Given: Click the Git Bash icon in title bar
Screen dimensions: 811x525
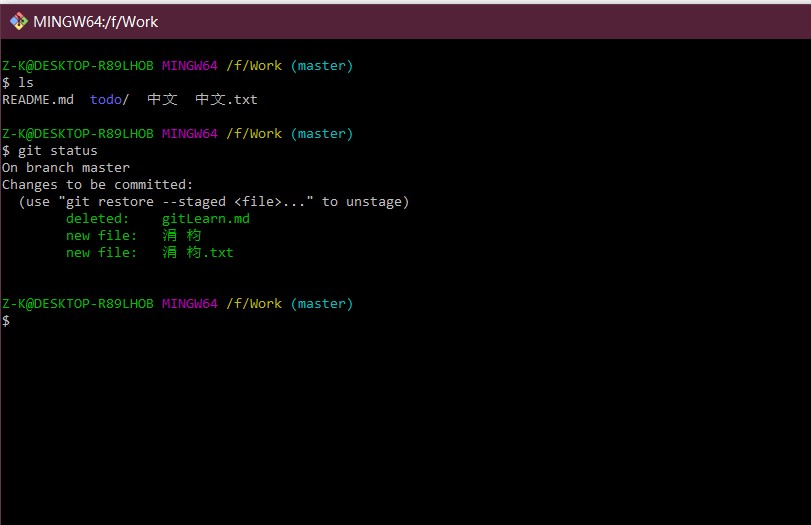Looking at the screenshot, I should pyautogui.click(x=19, y=21).
